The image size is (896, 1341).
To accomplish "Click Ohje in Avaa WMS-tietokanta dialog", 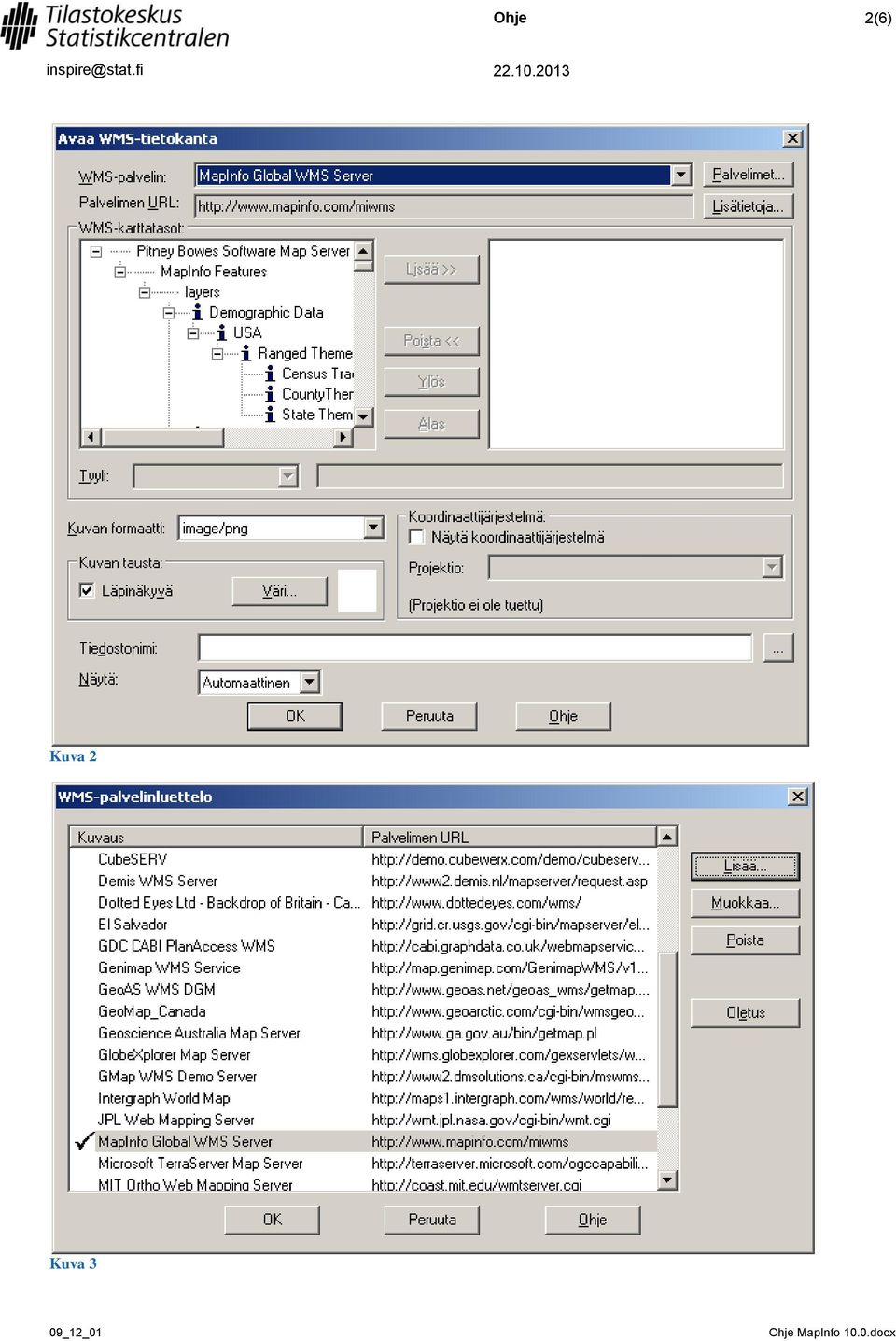I will point(563,715).
